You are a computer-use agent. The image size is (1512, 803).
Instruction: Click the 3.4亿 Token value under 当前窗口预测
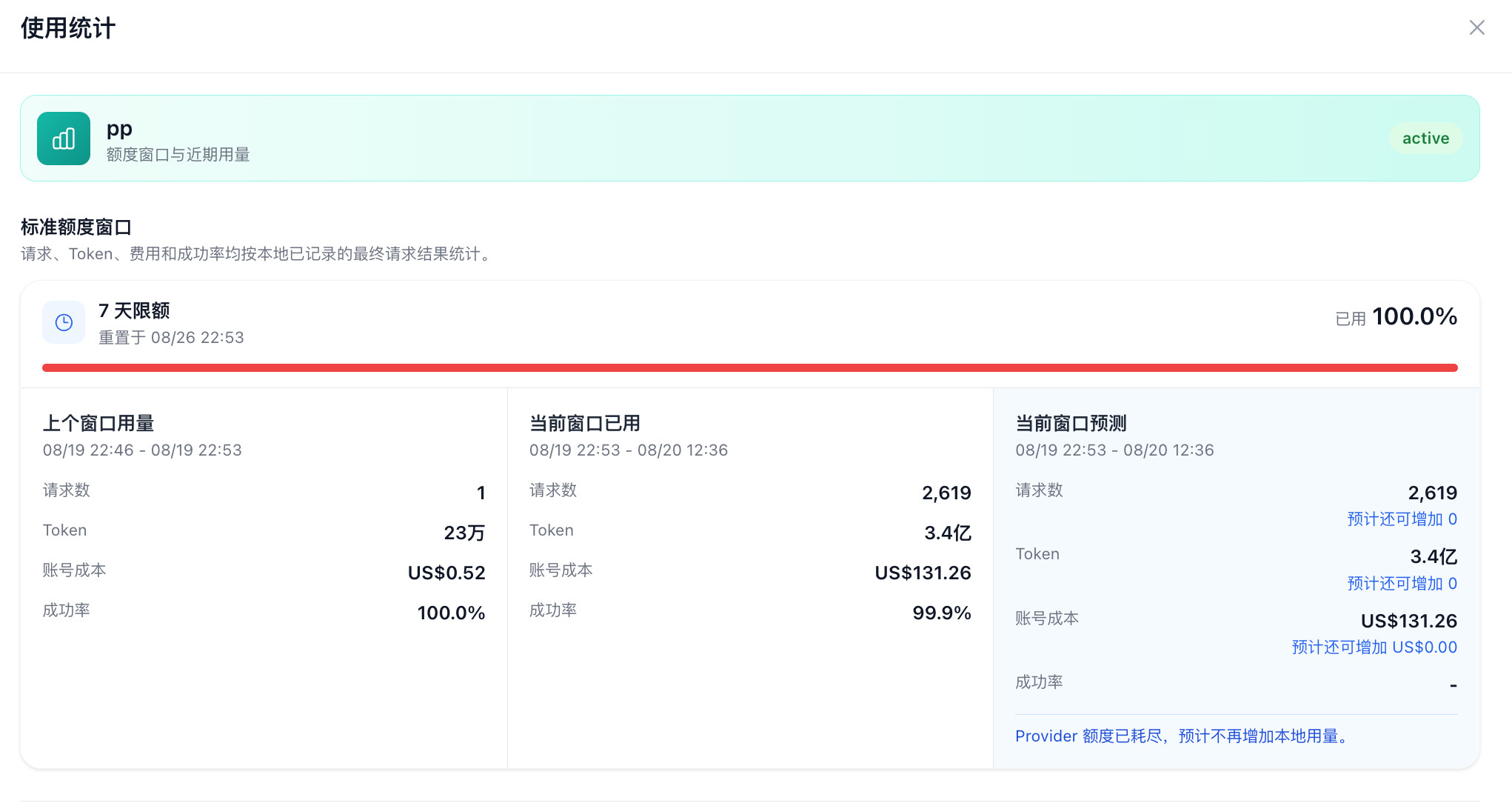pyautogui.click(x=1434, y=556)
